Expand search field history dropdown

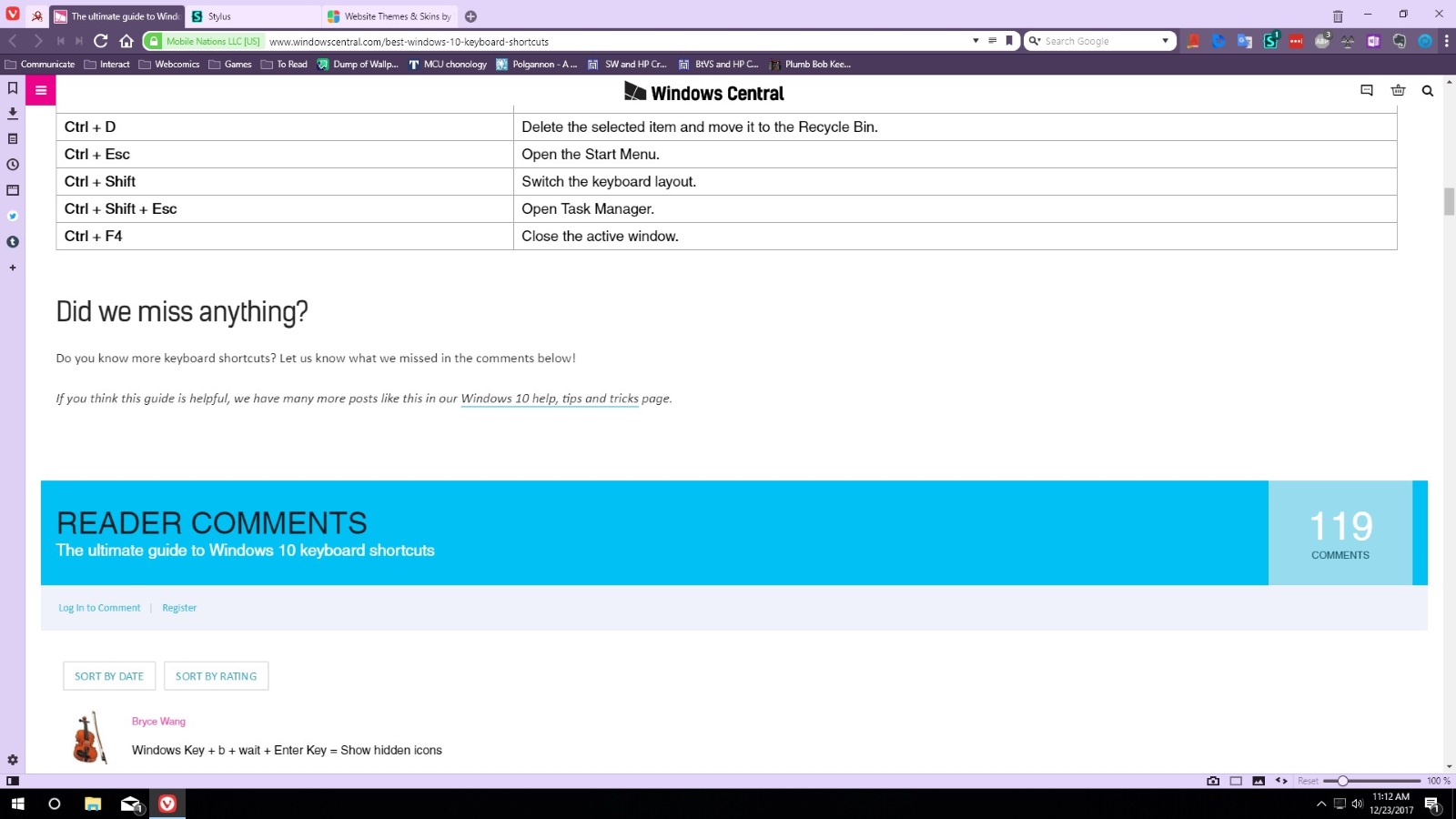[x=1165, y=41]
